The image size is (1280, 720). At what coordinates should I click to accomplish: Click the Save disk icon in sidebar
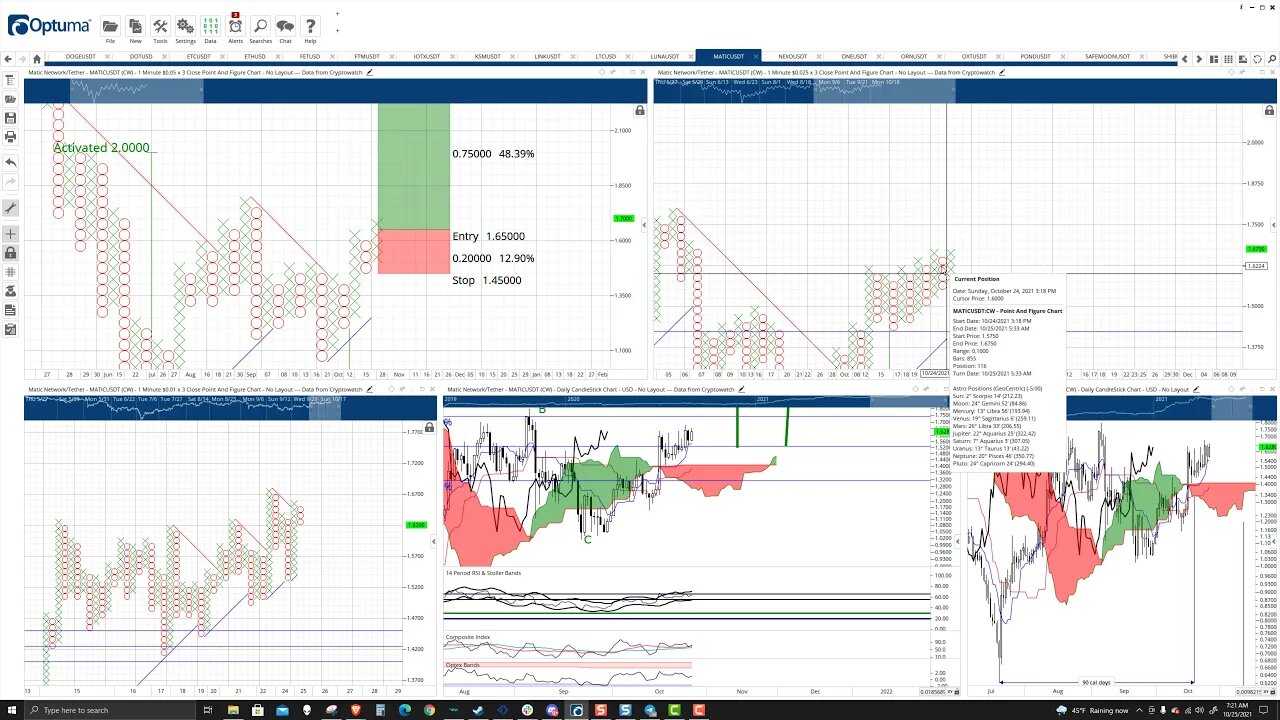(x=10, y=118)
